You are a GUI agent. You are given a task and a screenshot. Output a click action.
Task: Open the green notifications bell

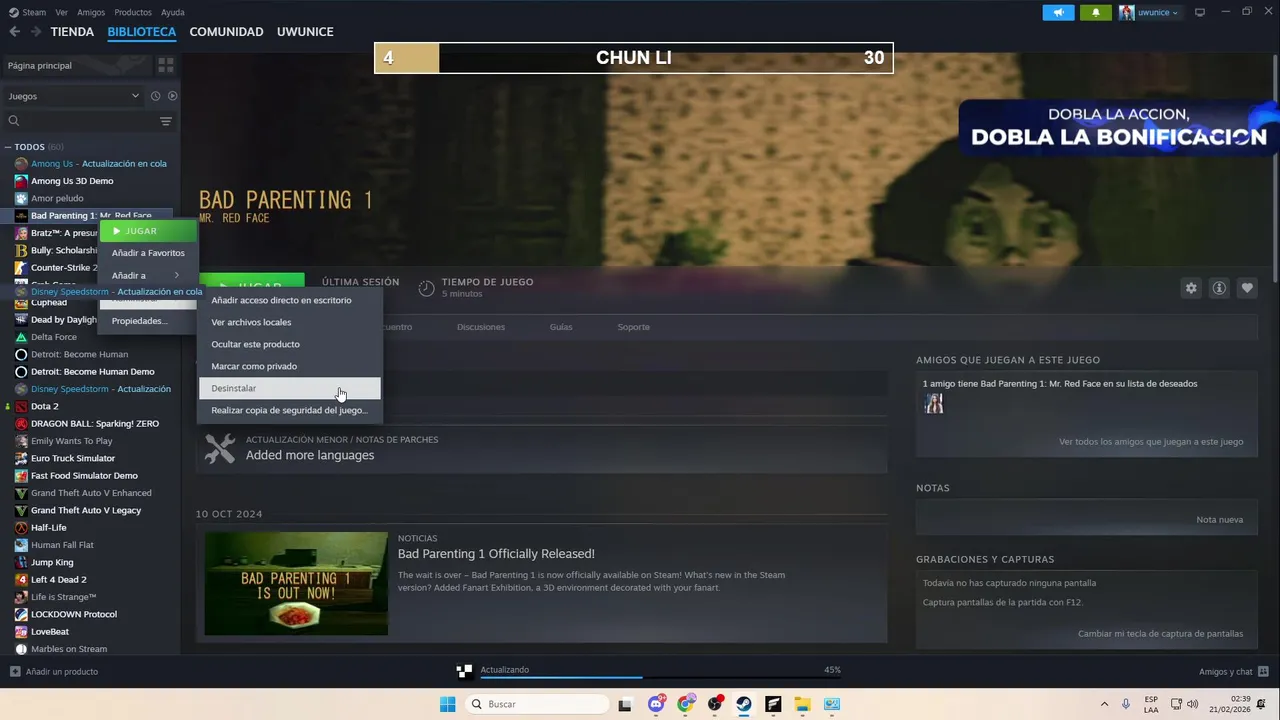[1096, 12]
